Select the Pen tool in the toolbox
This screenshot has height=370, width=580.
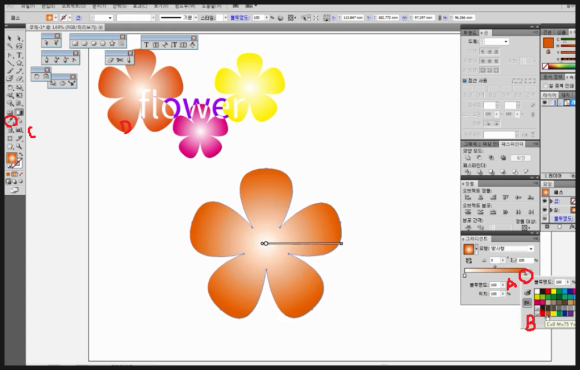point(10,55)
